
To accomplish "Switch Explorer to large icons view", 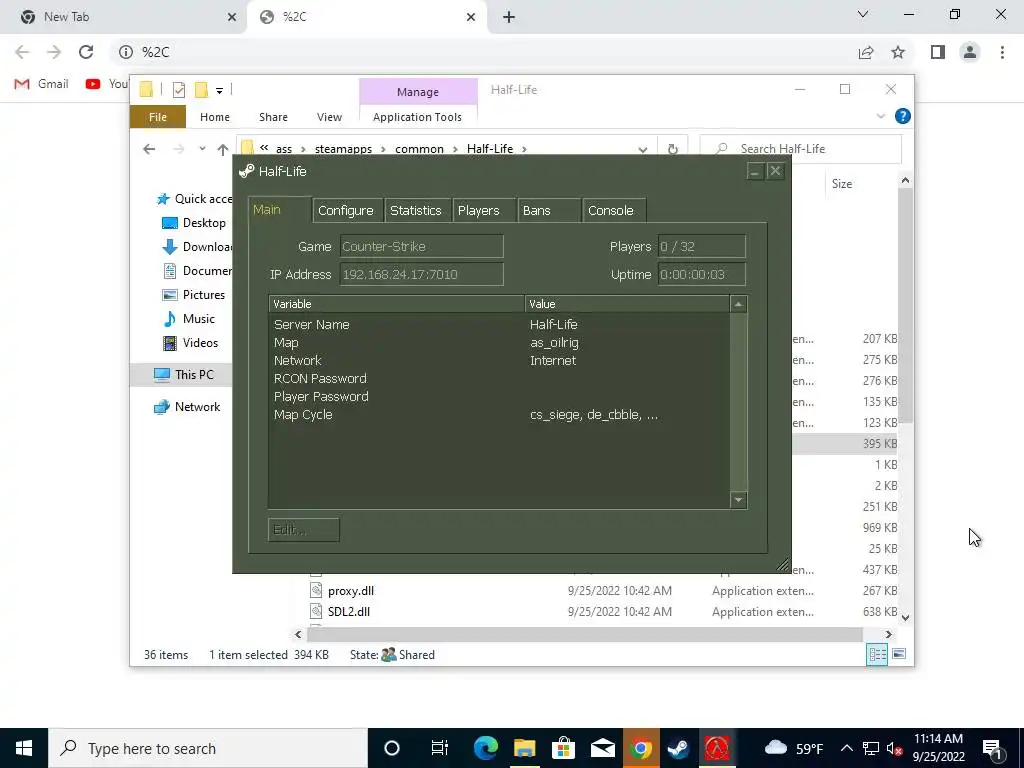I will tap(899, 654).
